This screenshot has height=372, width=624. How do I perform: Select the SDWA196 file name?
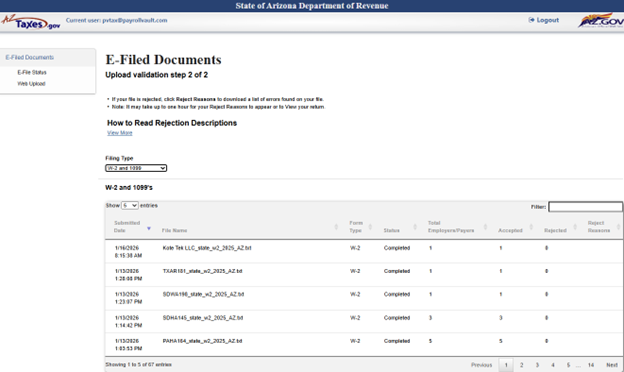tap(203, 294)
